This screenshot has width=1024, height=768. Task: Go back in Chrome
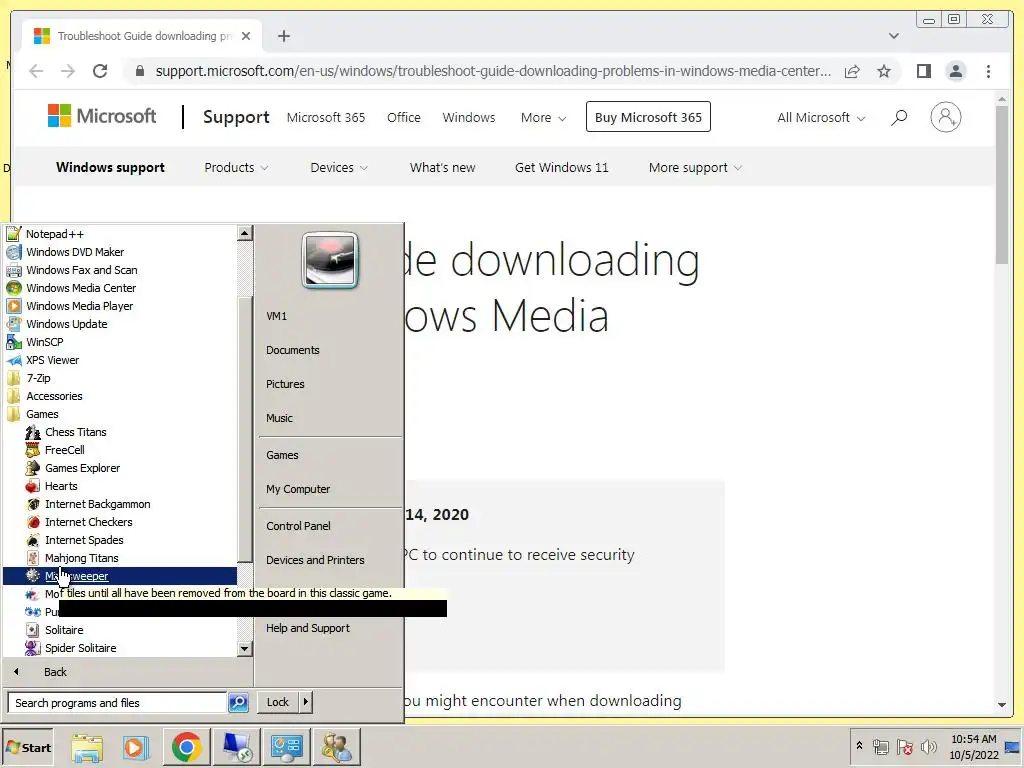36,71
